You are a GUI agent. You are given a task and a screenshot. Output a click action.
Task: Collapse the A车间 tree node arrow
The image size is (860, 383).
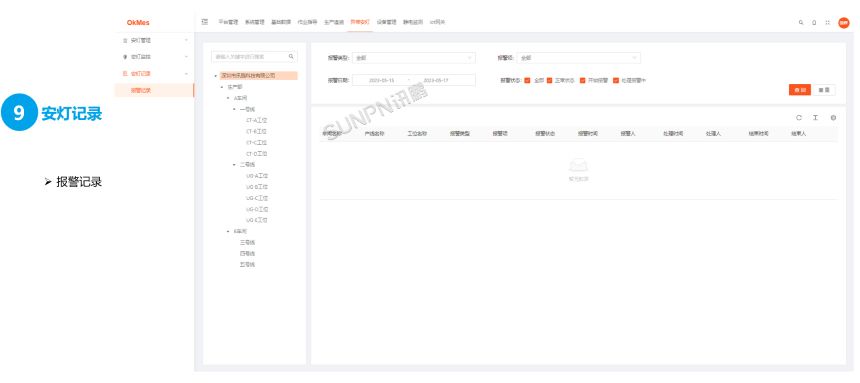coord(228,98)
